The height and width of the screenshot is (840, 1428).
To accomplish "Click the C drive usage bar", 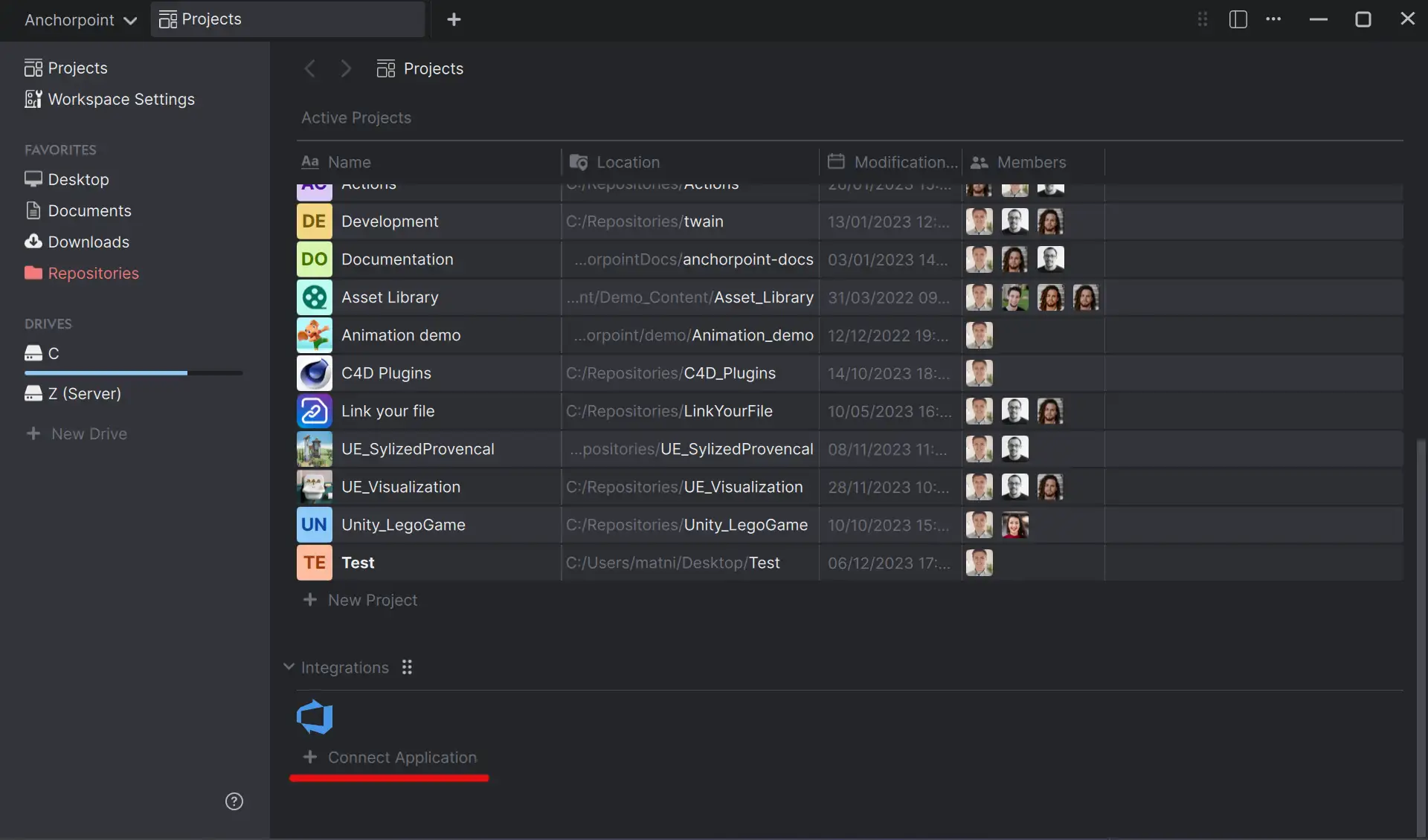I will tap(134, 373).
